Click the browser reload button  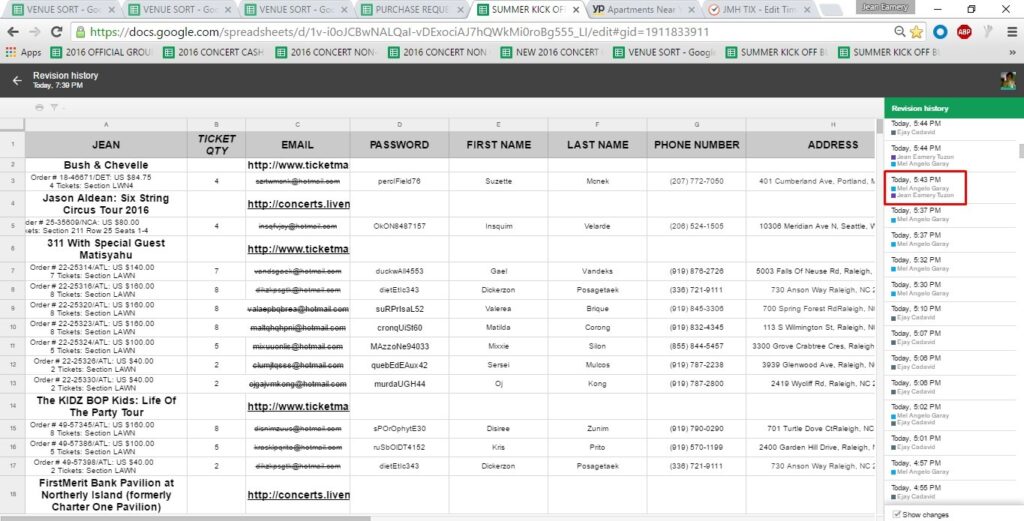click(x=56, y=31)
